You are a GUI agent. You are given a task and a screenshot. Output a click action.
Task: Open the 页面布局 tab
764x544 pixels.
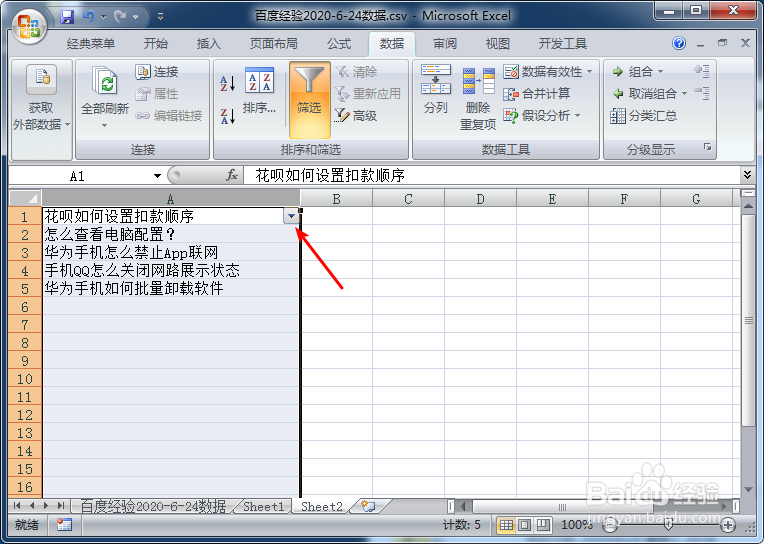[x=274, y=44]
